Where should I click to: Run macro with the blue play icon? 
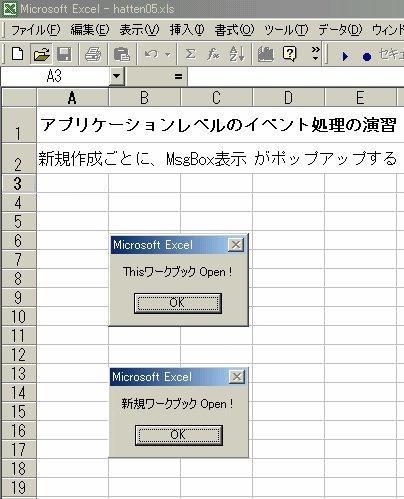pos(345,56)
